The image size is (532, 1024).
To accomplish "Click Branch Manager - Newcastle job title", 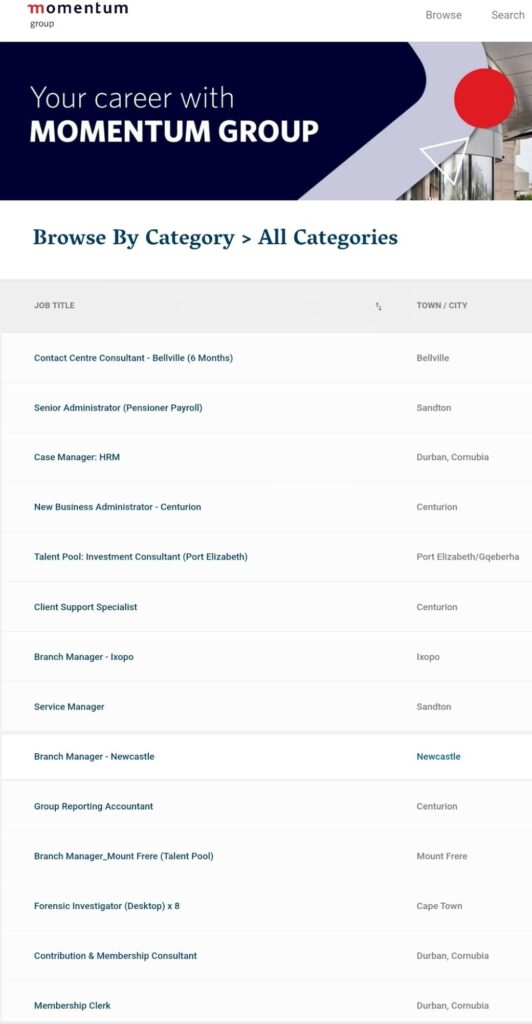I will tap(94, 756).
